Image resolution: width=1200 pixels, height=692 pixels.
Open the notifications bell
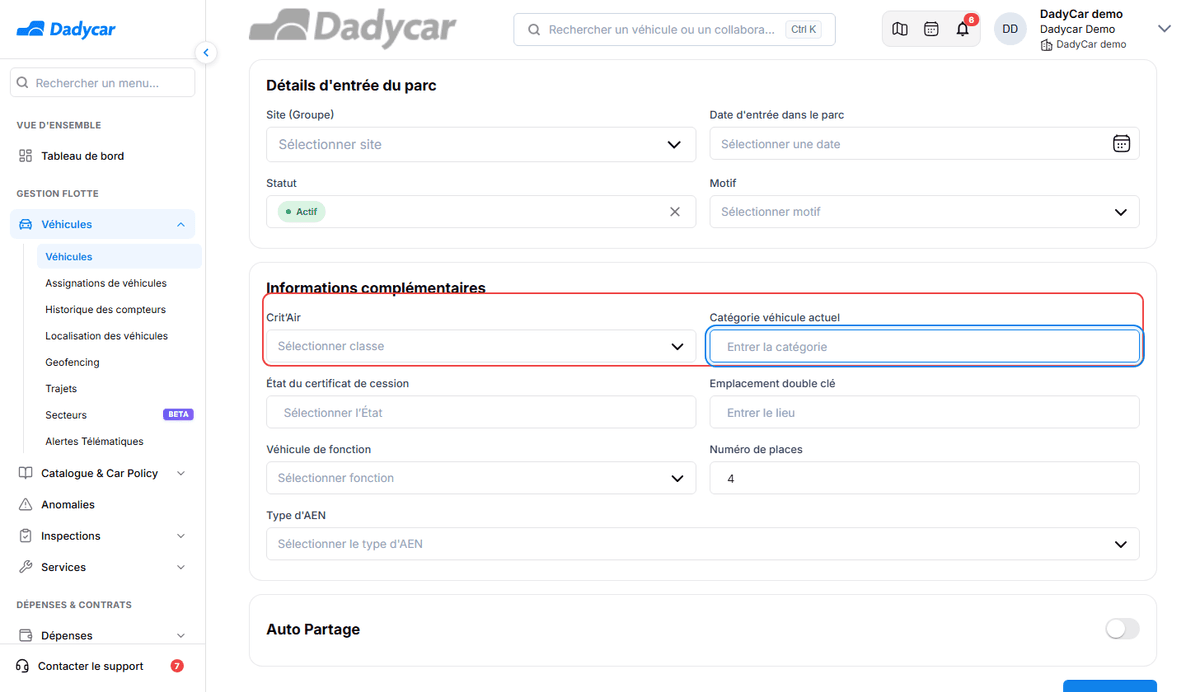(963, 29)
